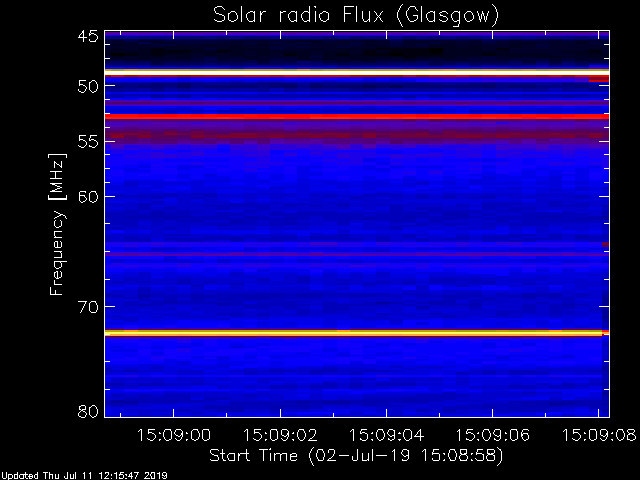Click the frequency tick label 50
Image resolution: width=640 pixels, height=480 pixels.
[88, 86]
